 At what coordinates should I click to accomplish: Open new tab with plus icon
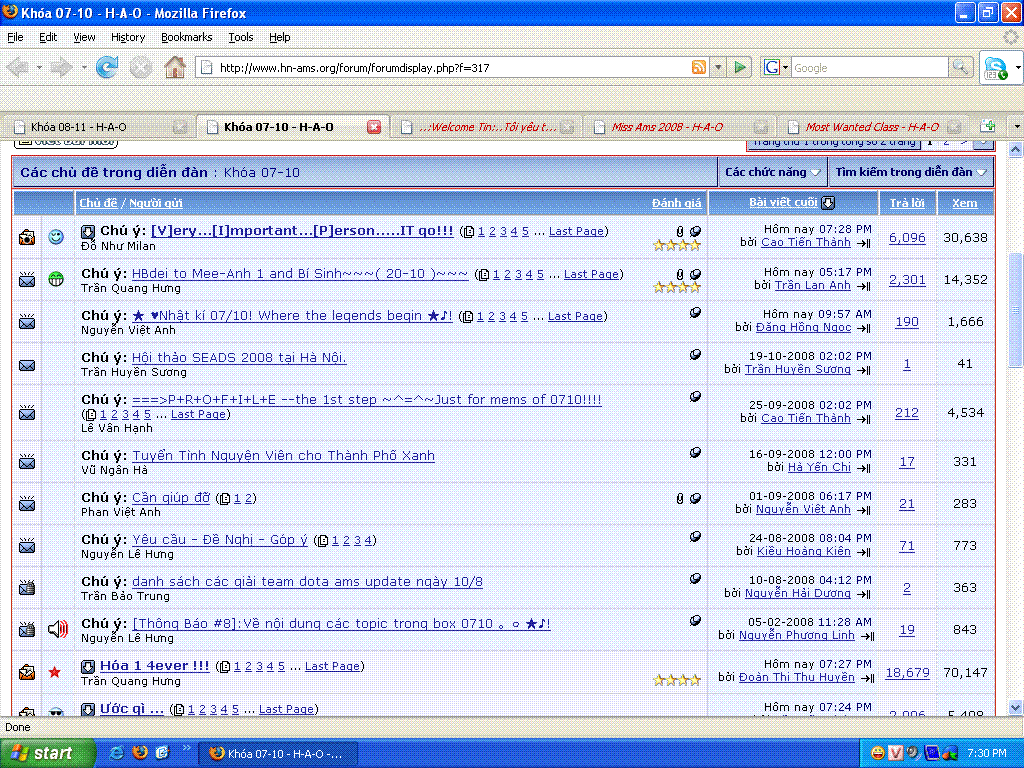pyautogui.click(x=988, y=126)
